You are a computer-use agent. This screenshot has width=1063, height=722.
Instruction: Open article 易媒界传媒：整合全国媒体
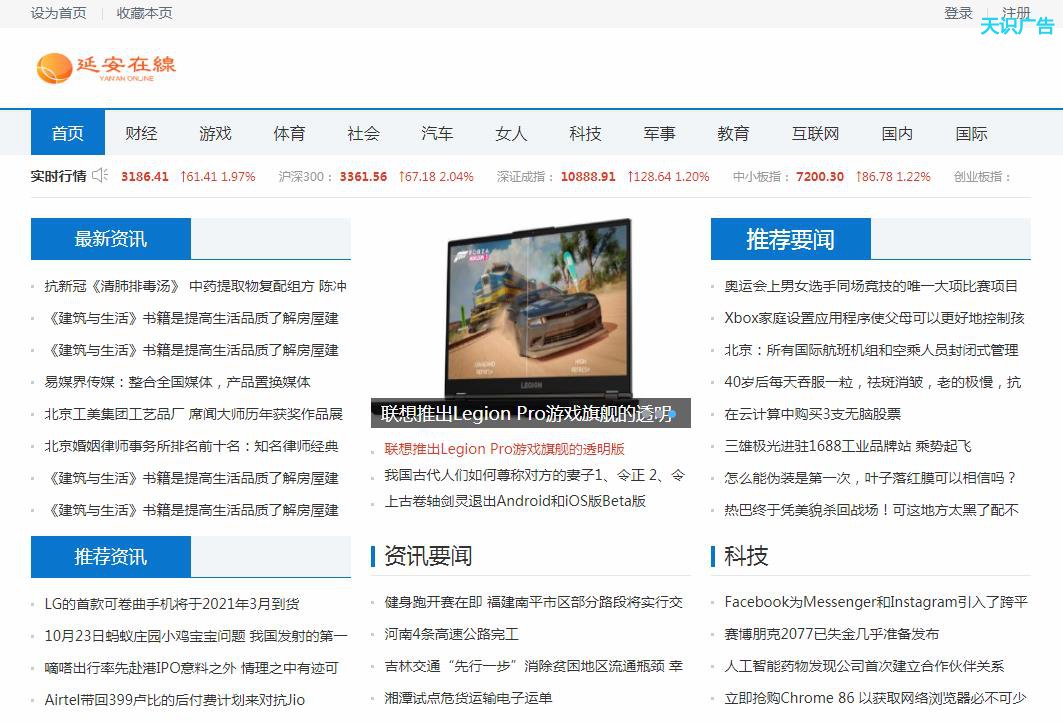pos(178,382)
